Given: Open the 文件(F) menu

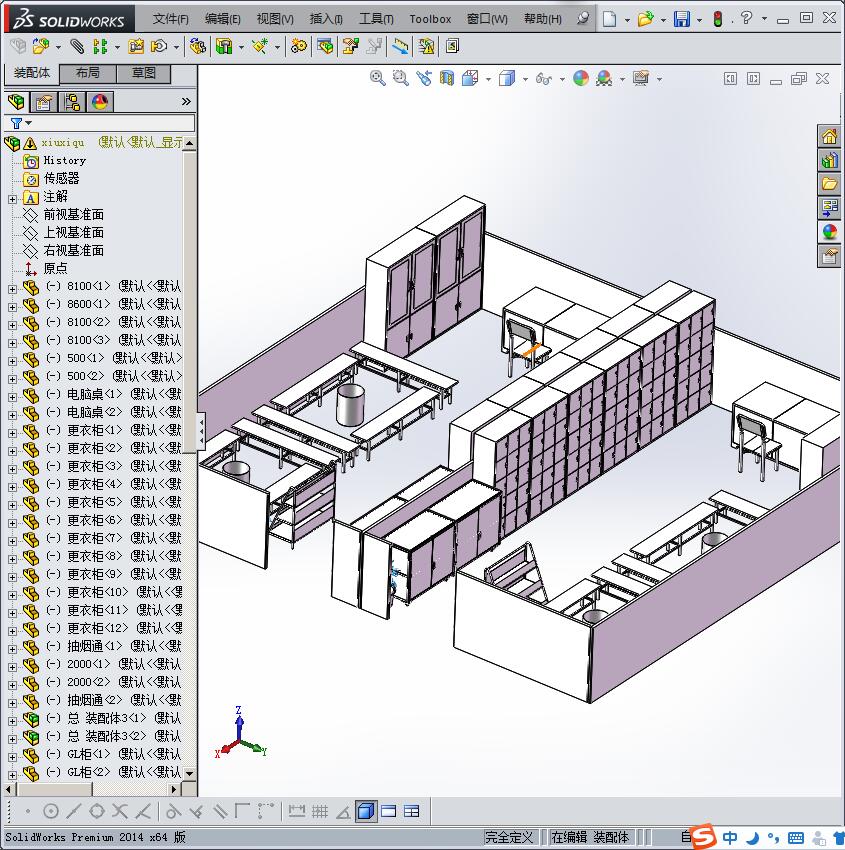Looking at the screenshot, I should [x=171, y=19].
